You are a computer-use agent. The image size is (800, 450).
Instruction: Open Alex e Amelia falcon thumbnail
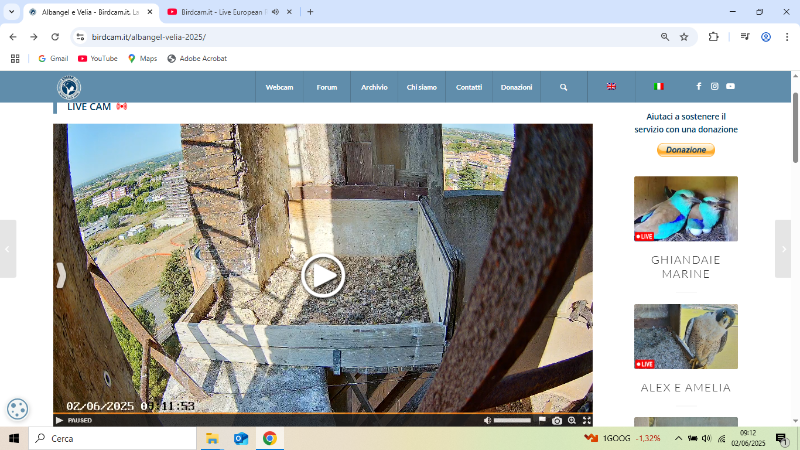click(x=686, y=337)
